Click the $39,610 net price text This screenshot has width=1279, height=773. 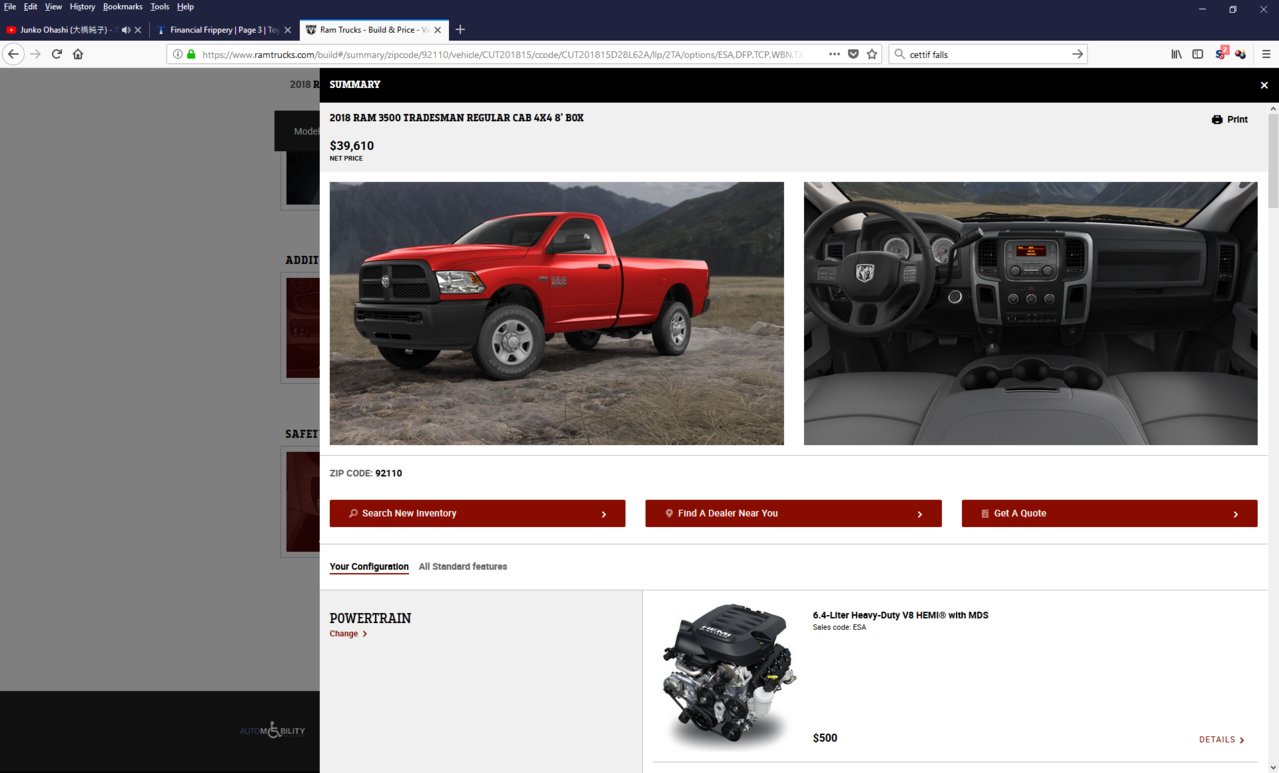click(352, 146)
